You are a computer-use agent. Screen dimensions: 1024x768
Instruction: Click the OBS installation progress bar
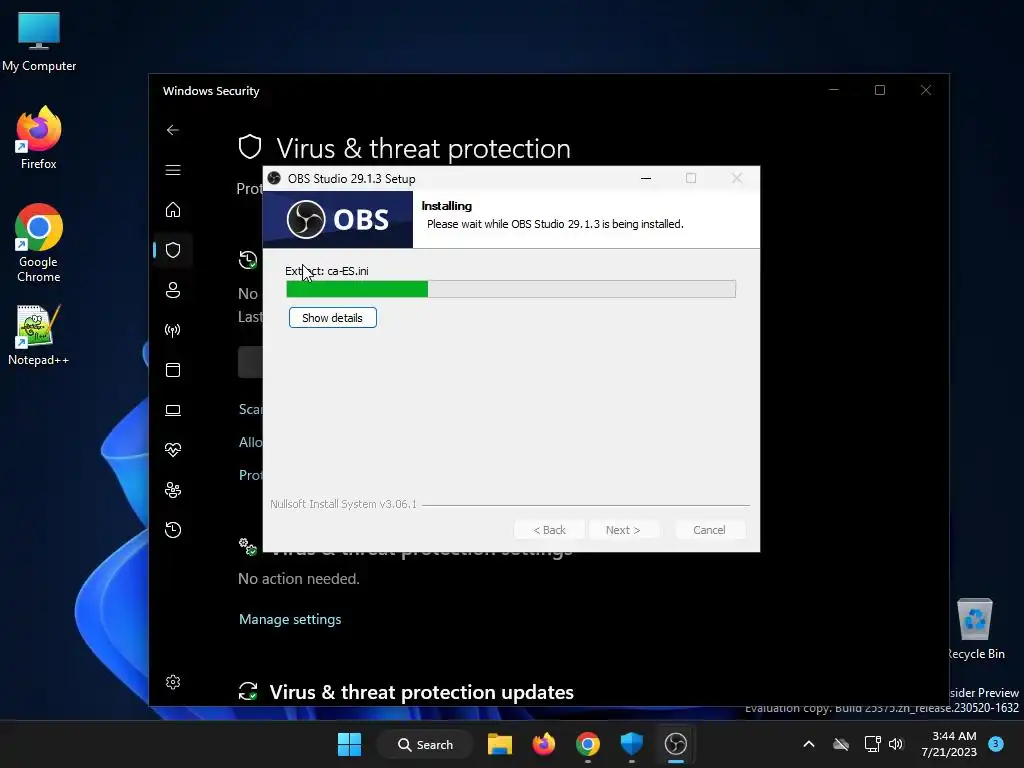coord(511,289)
